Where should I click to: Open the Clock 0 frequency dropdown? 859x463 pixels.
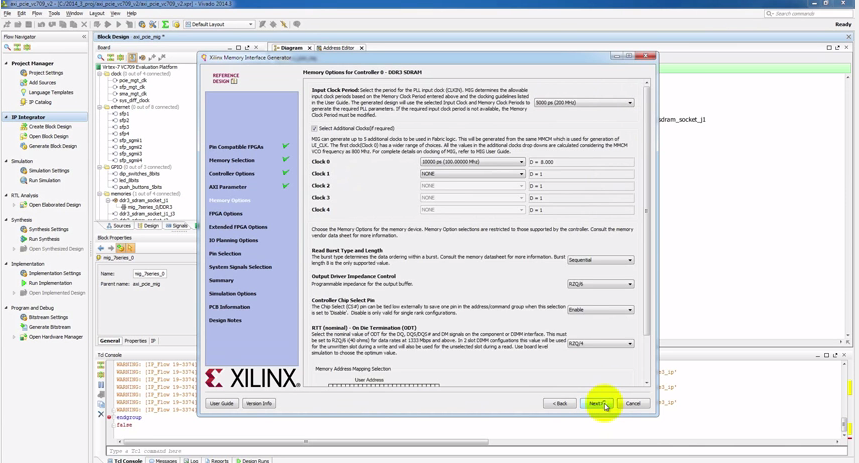point(472,162)
